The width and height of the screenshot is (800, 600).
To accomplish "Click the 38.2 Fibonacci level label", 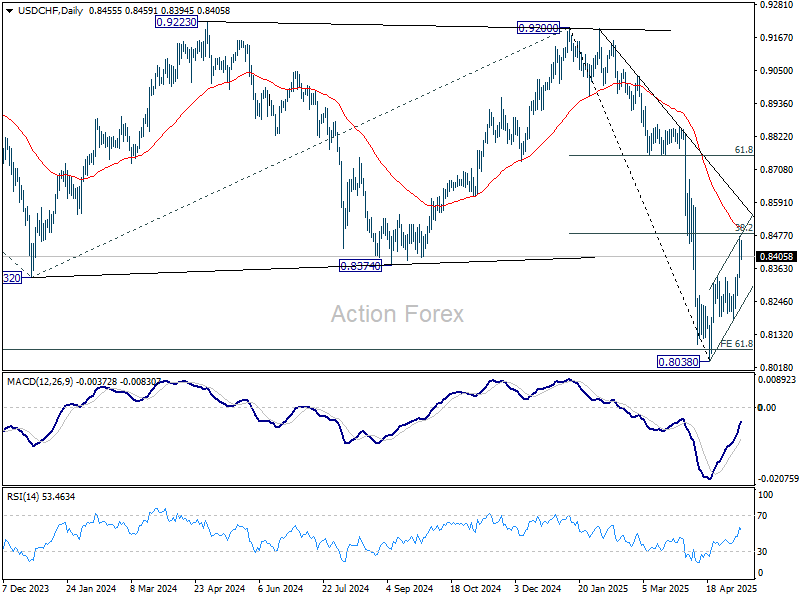I will click(743, 228).
